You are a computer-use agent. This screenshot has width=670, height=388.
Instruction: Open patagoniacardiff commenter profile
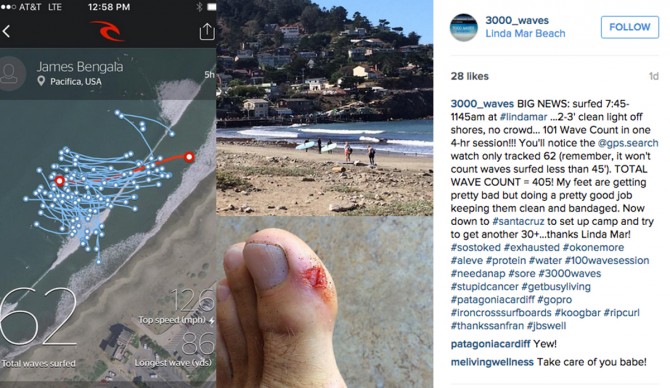(490, 344)
